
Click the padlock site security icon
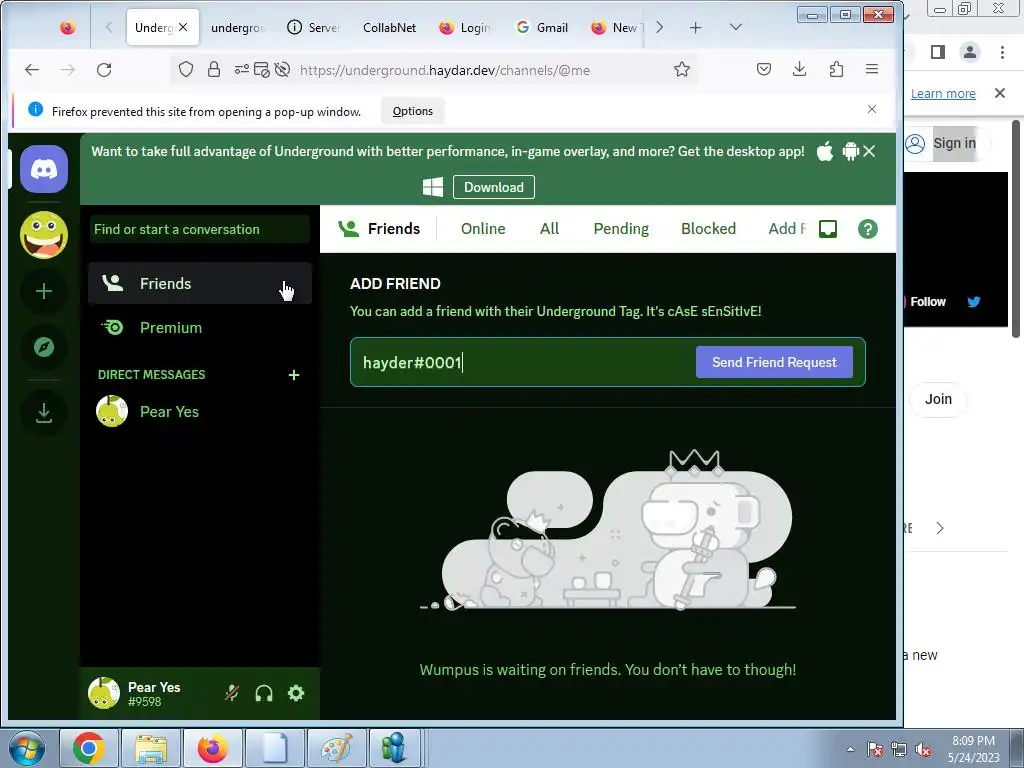pos(214,69)
